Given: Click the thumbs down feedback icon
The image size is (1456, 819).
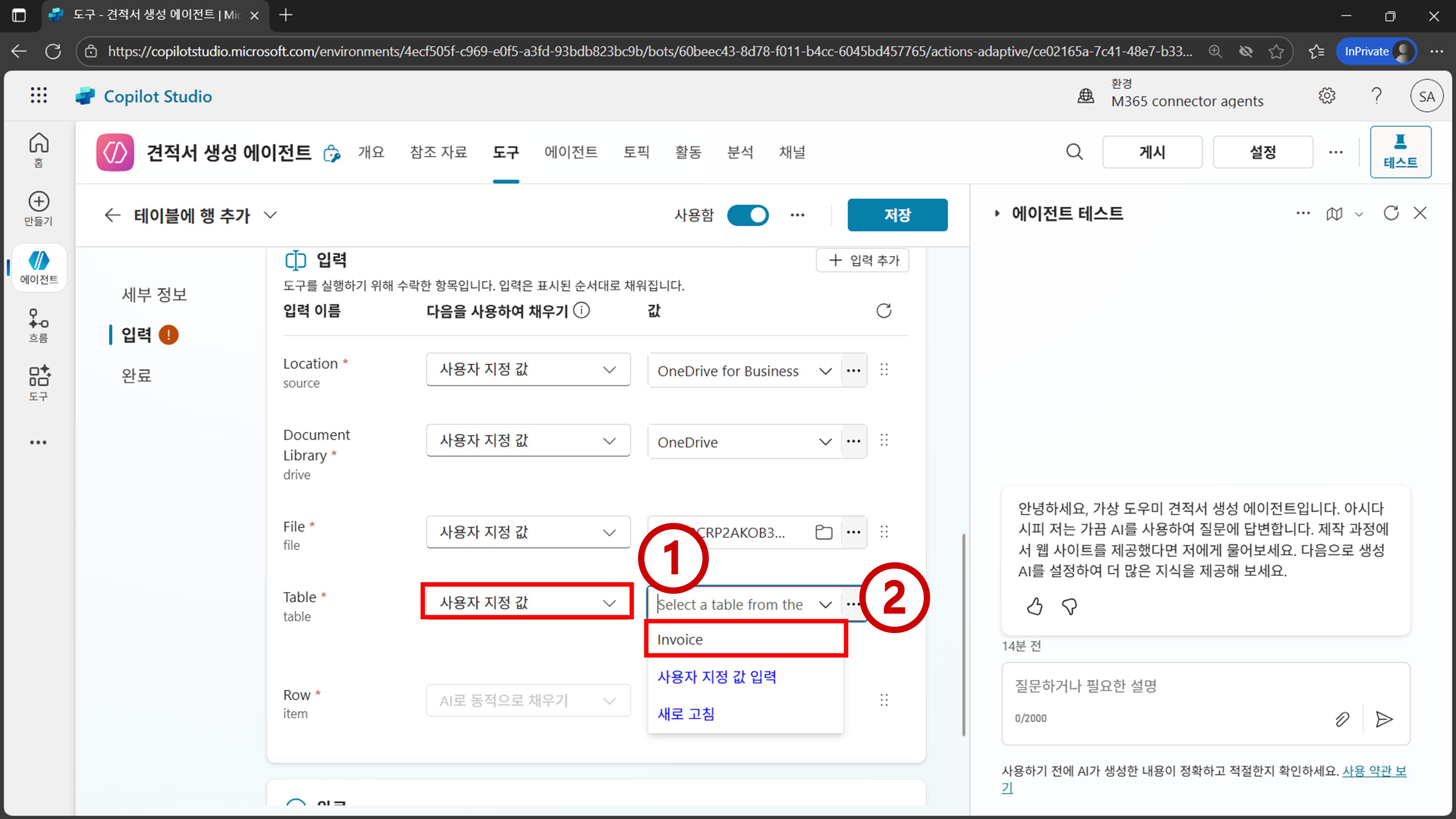Looking at the screenshot, I should coord(1069,606).
